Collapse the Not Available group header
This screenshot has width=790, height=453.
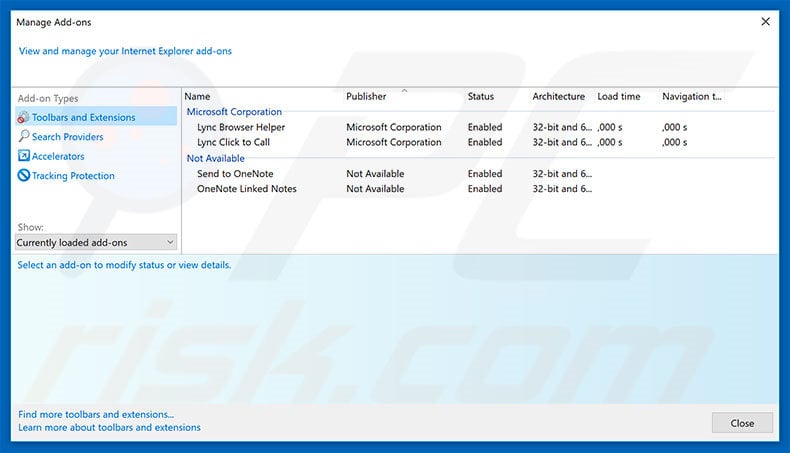(216, 158)
